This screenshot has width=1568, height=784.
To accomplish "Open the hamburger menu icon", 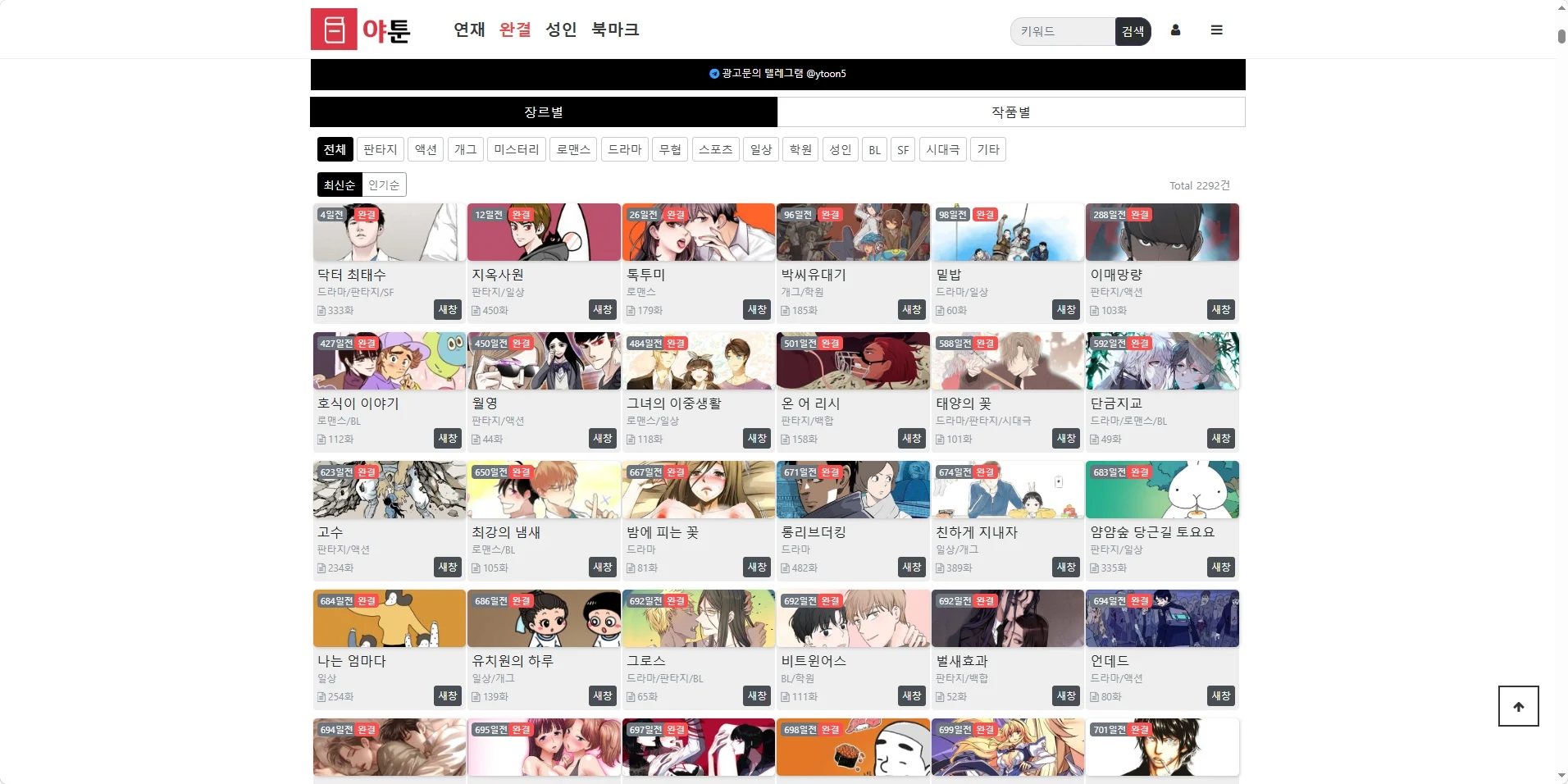I will point(1216,30).
